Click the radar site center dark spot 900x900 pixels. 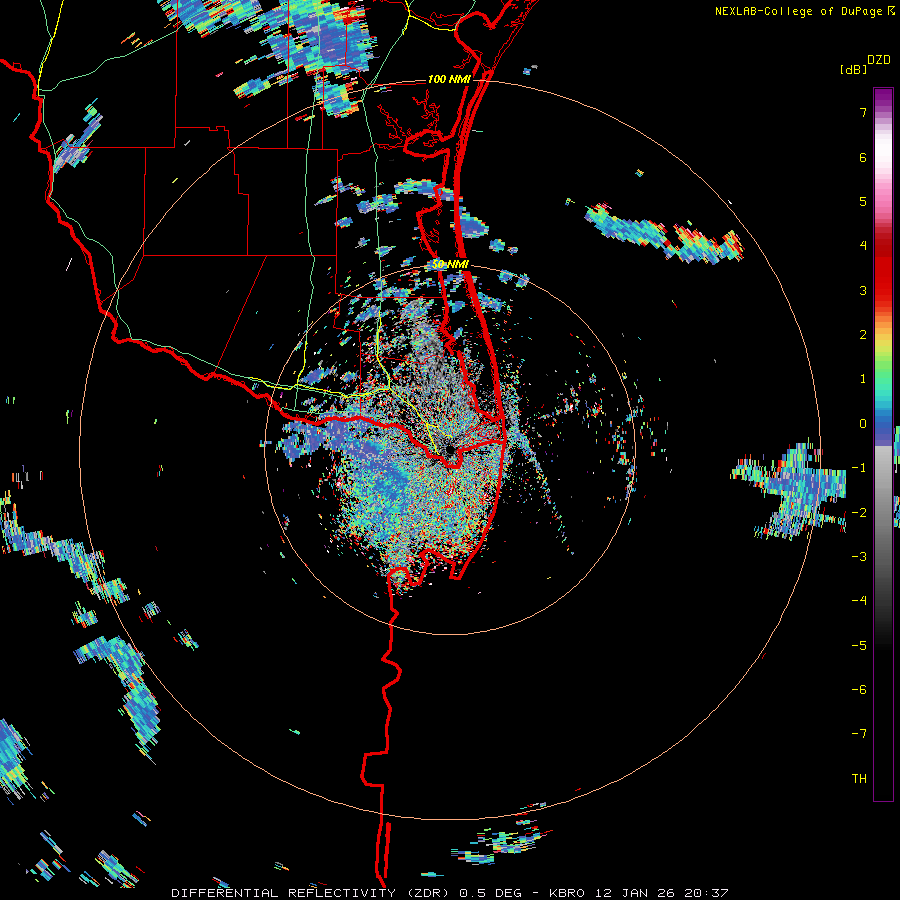[449, 450]
